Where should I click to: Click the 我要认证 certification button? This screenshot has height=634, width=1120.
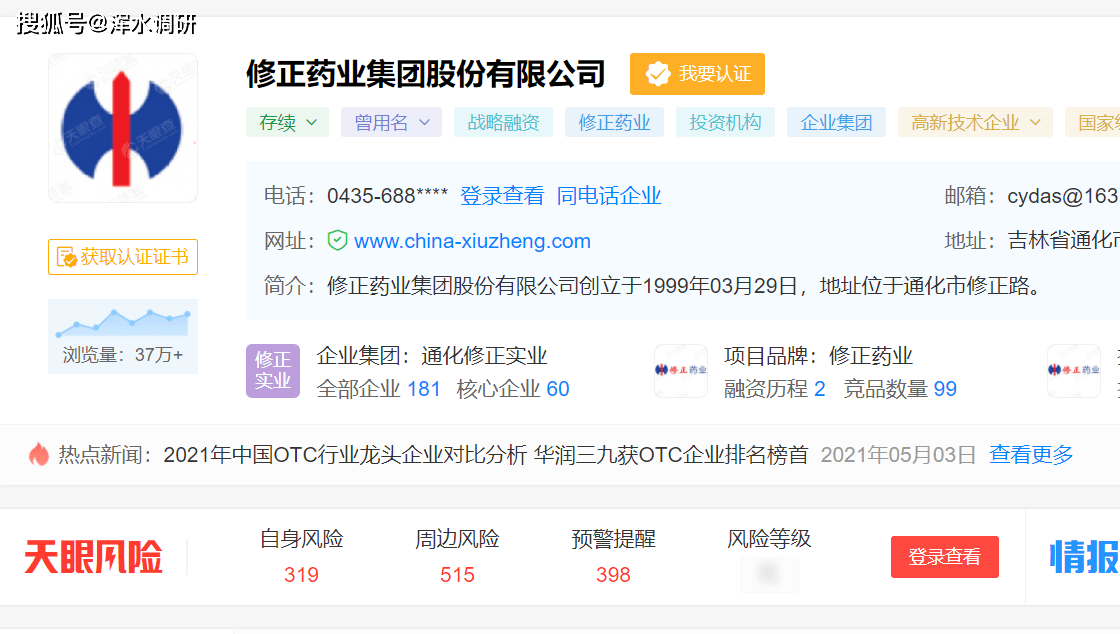click(x=697, y=74)
